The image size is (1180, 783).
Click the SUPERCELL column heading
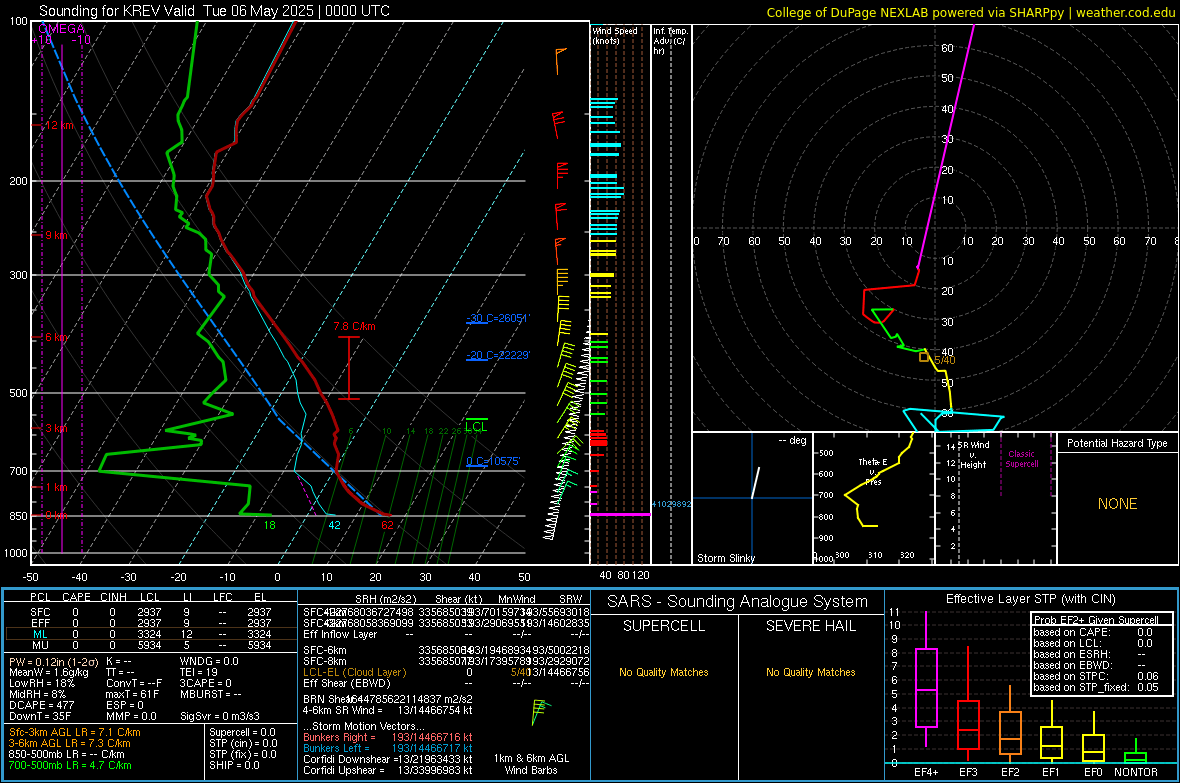click(x=664, y=626)
